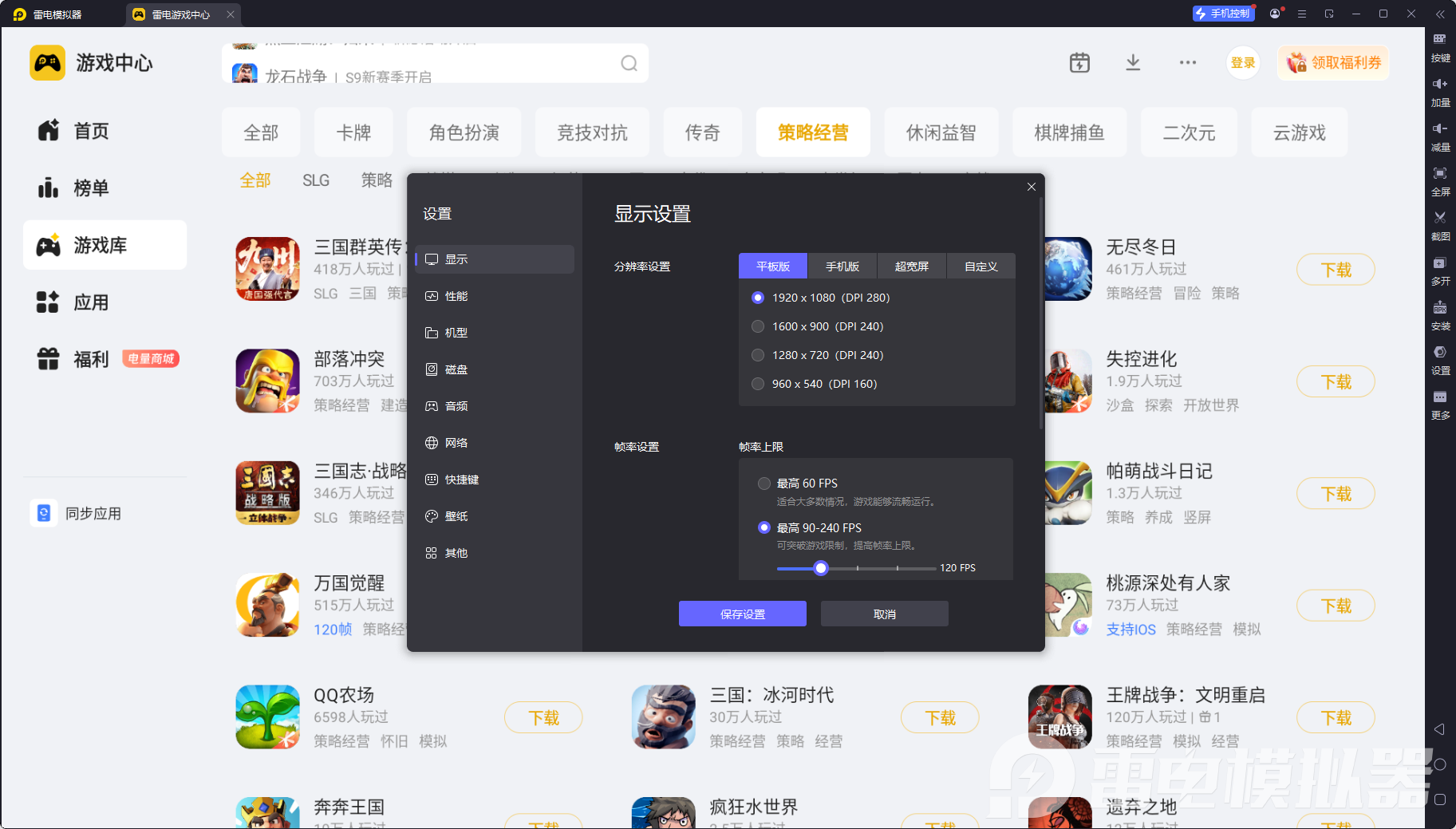Click the keyboard mapping icon in right sidebar
The height and width of the screenshot is (829, 1456).
point(1440,40)
